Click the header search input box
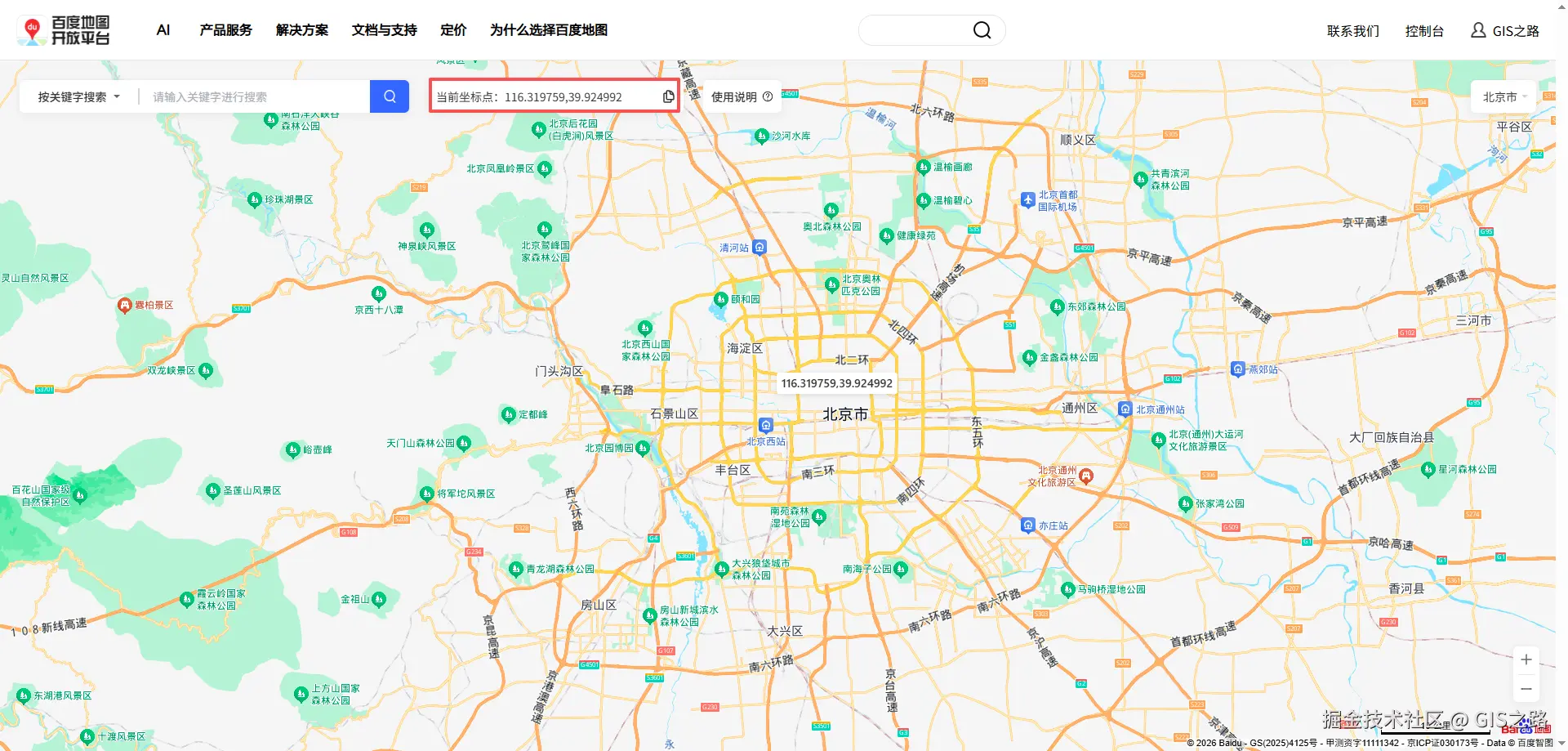 click(x=915, y=30)
